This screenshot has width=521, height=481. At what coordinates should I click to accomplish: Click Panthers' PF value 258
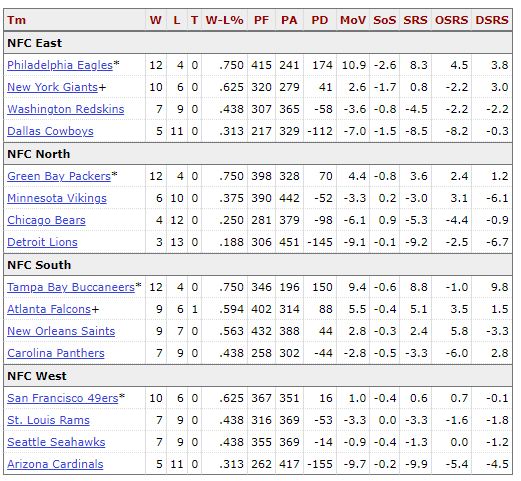click(261, 353)
